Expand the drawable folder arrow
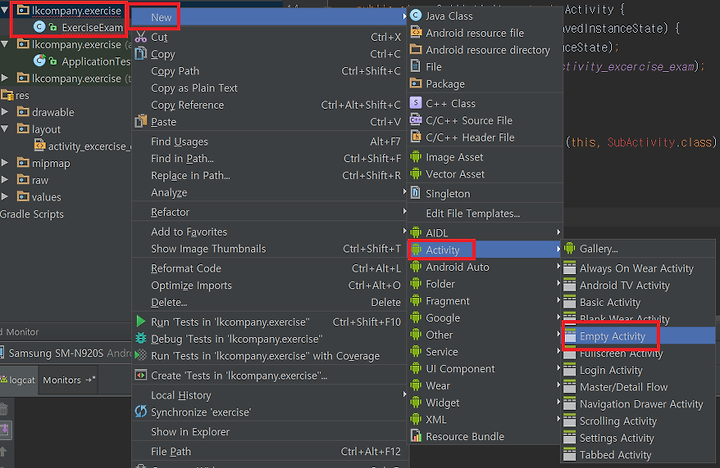The image size is (720, 468). [5, 112]
